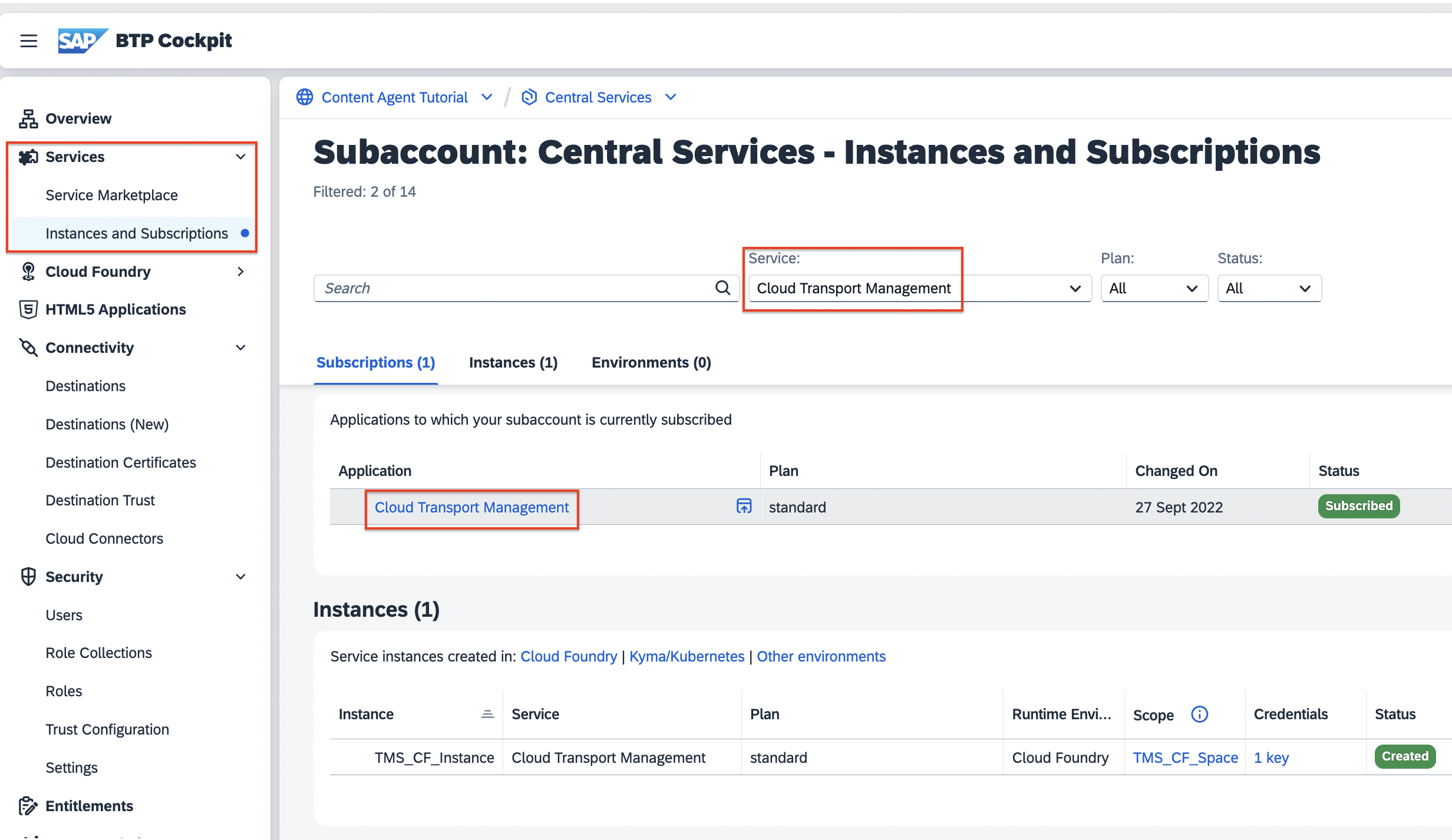Switch to the Instances (1) tab
Image resolution: width=1452 pixels, height=840 pixels.
[513, 362]
